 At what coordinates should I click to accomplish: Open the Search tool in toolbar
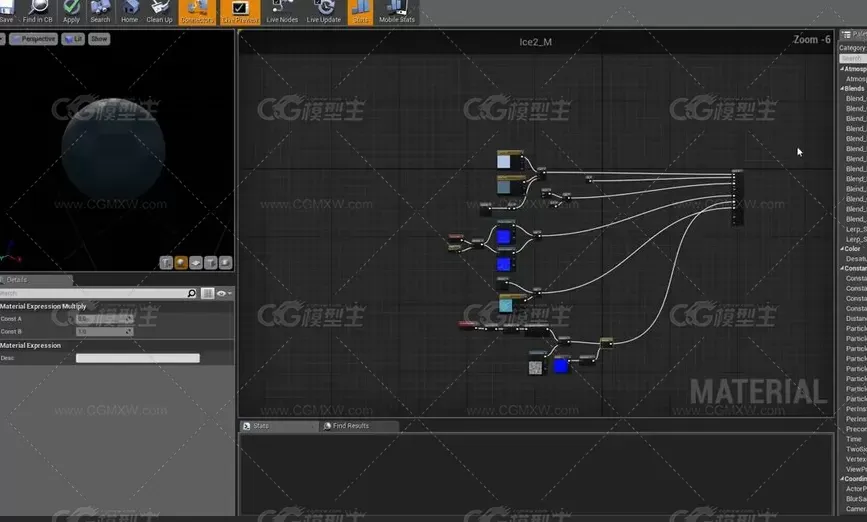click(x=100, y=12)
